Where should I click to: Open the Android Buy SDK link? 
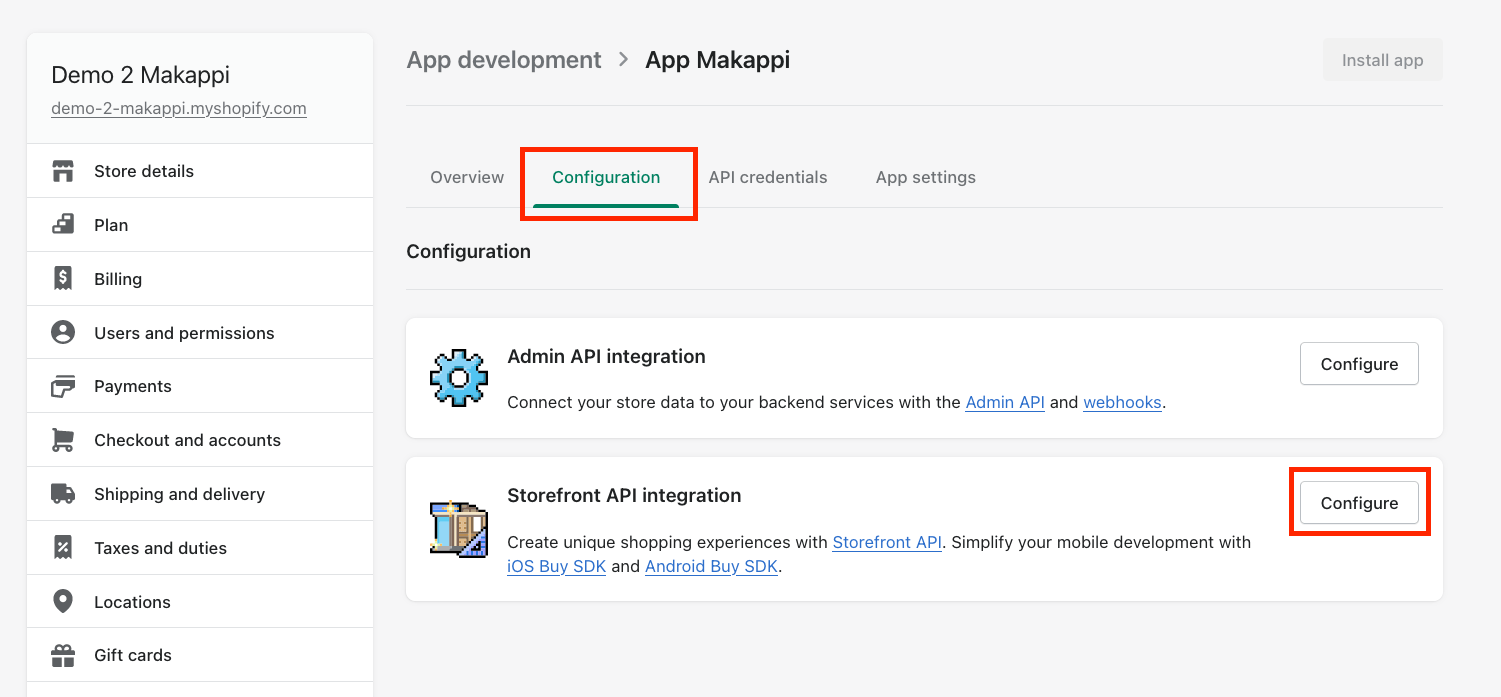coord(711,566)
